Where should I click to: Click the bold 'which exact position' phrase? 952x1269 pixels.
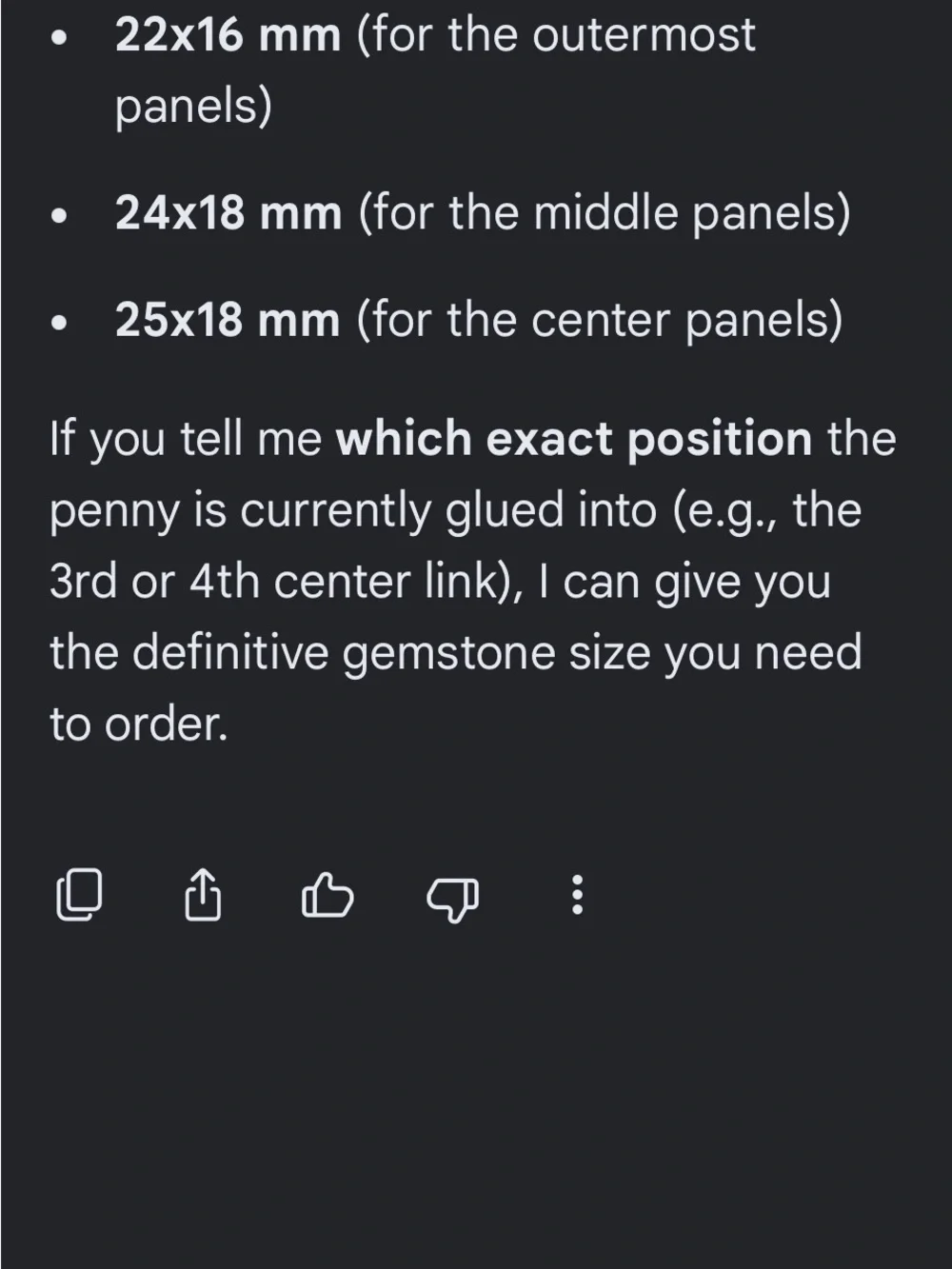tap(574, 439)
